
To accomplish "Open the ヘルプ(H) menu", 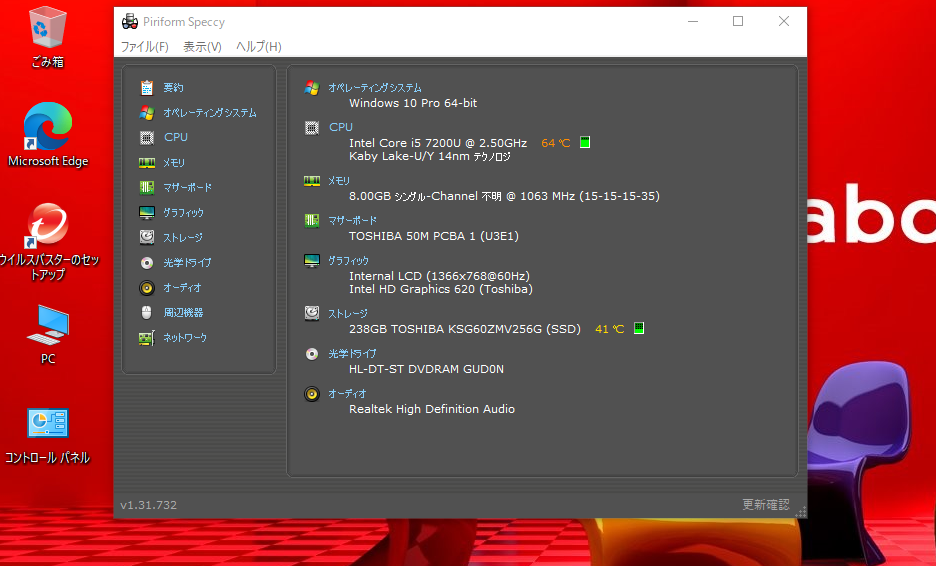I will click(258, 47).
